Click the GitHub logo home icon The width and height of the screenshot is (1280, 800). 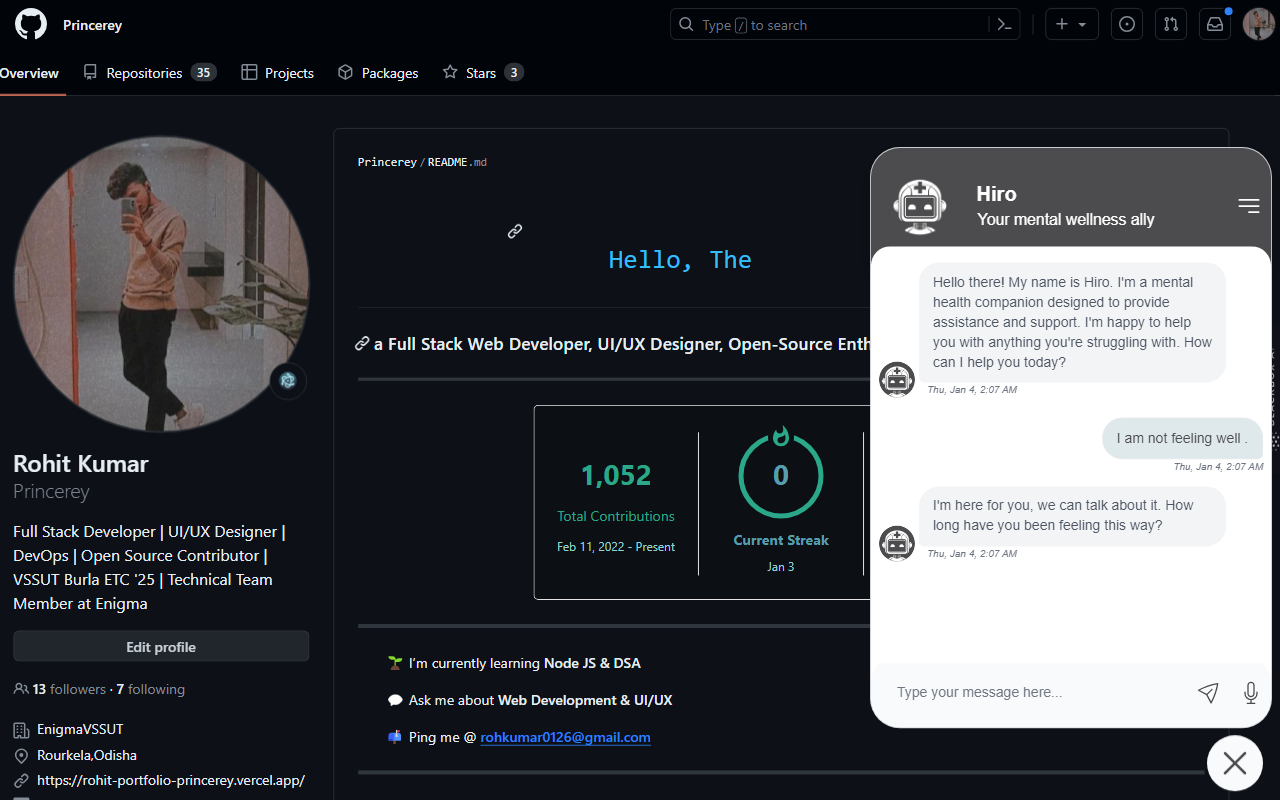pyautogui.click(x=31, y=25)
